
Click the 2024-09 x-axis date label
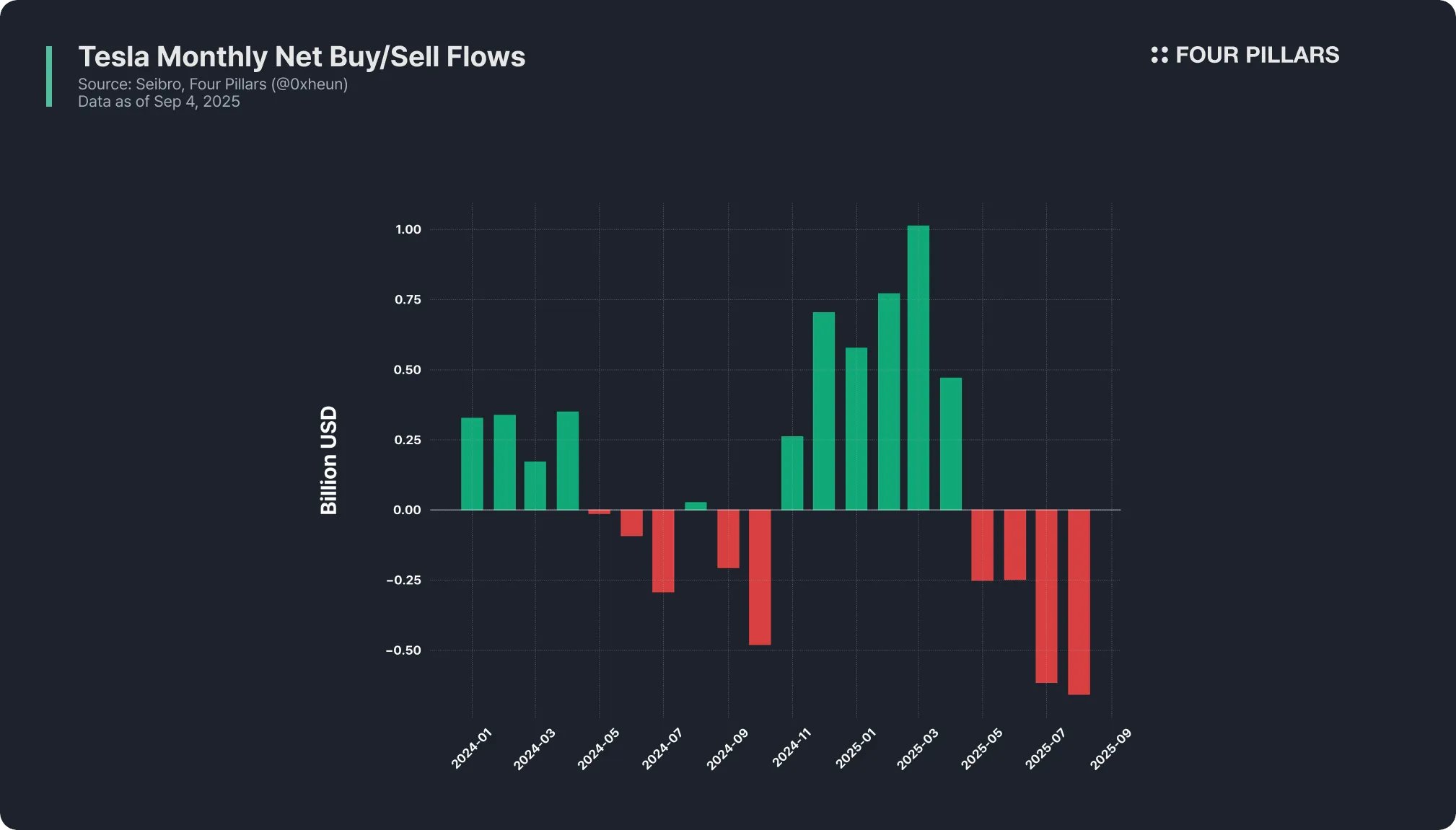(x=727, y=749)
